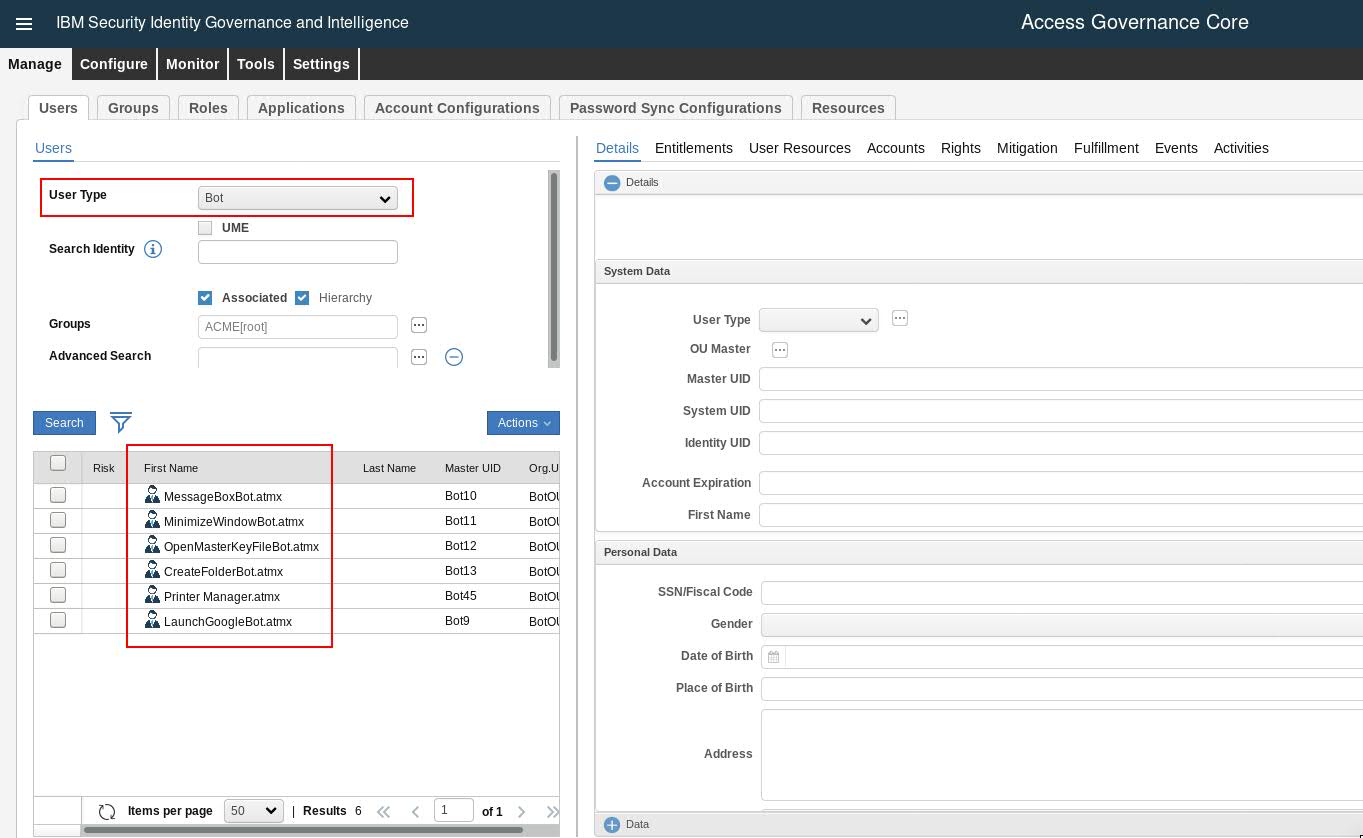The width and height of the screenshot is (1363, 838).
Task: Open the OU Master ellipsis picker
Action: [x=780, y=350]
